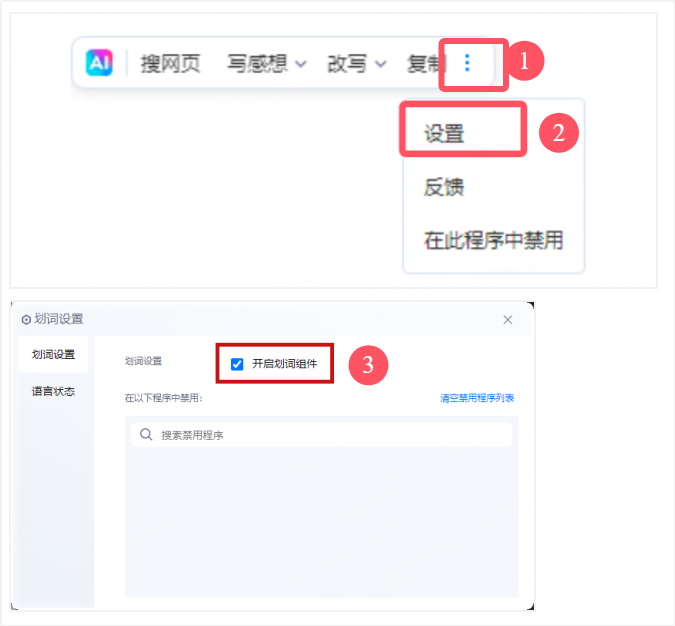Screen dimensions: 675x626
Task: Toggle the 开启划词组件 checkbox
Action: pyautogui.click(x=237, y=364)
